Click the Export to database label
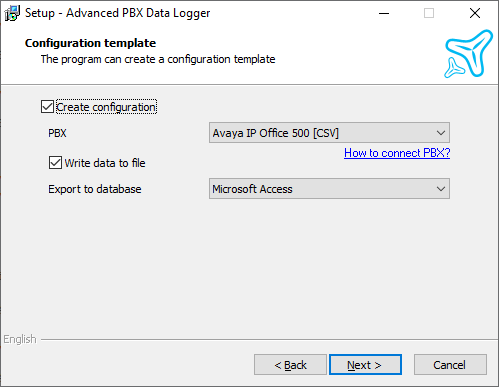 (x=95, y=189)
